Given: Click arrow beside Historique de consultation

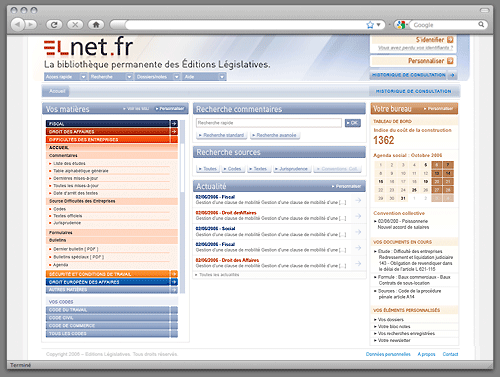Looking at the screenshot, I should pos(452,75).
